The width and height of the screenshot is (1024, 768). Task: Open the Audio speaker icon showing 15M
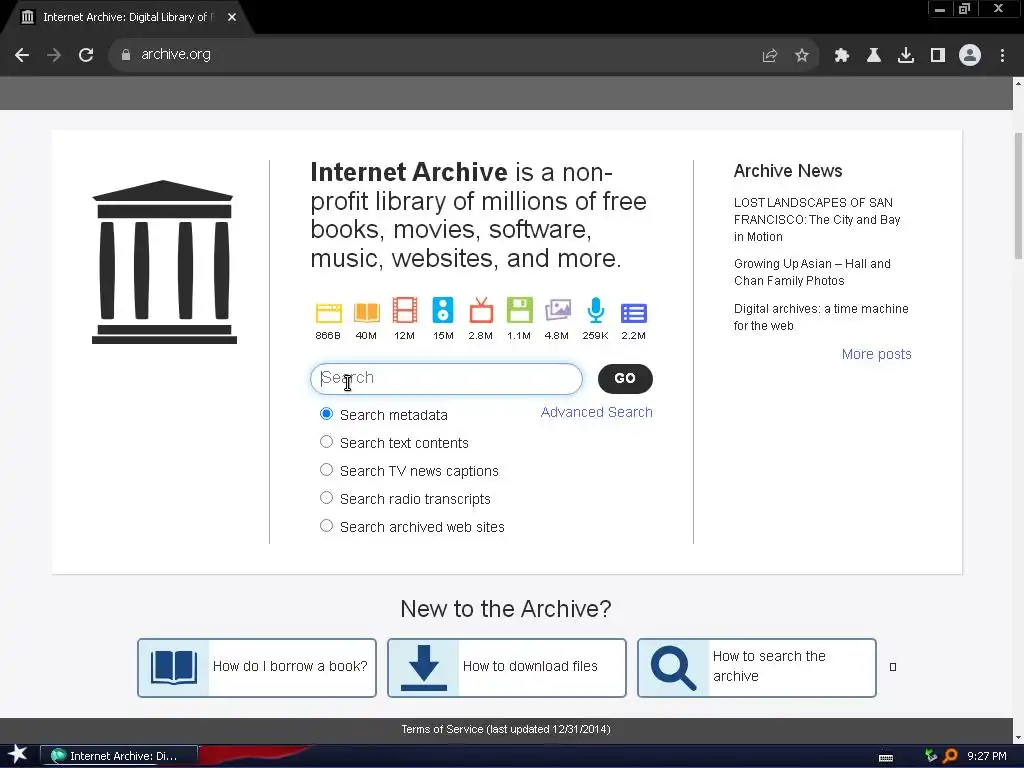[443, 310]
